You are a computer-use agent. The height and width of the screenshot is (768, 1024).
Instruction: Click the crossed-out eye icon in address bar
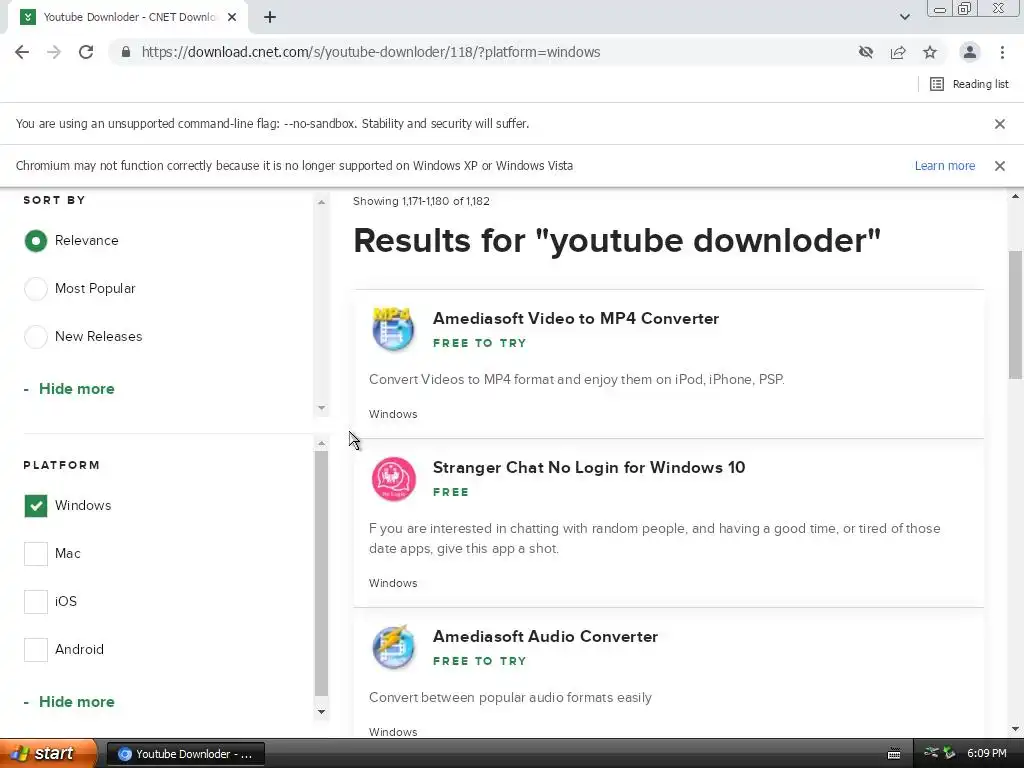click(x=866, y=52)
